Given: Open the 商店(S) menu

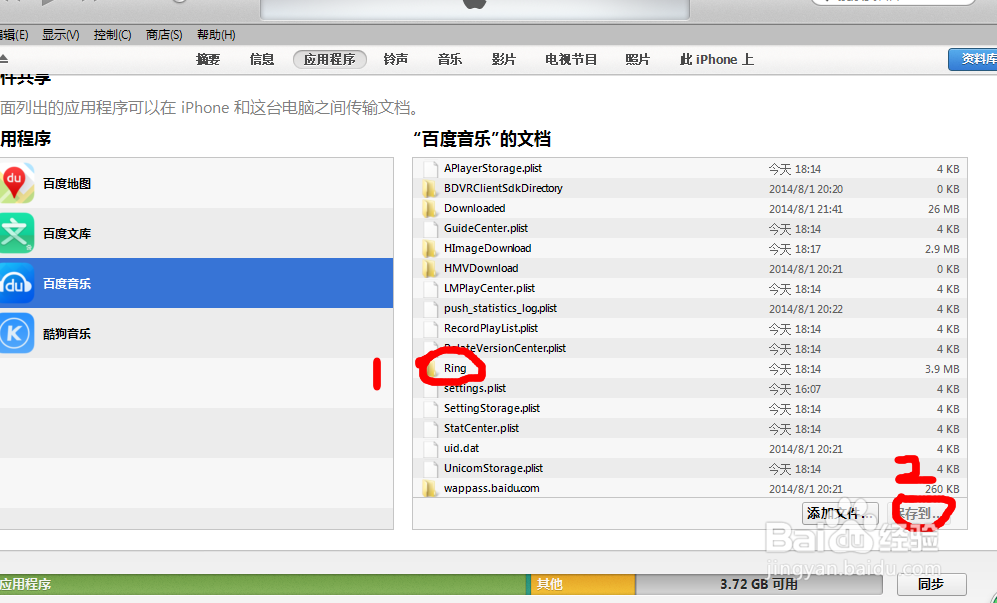Looking at the screenshot, I should coord(164,35).
